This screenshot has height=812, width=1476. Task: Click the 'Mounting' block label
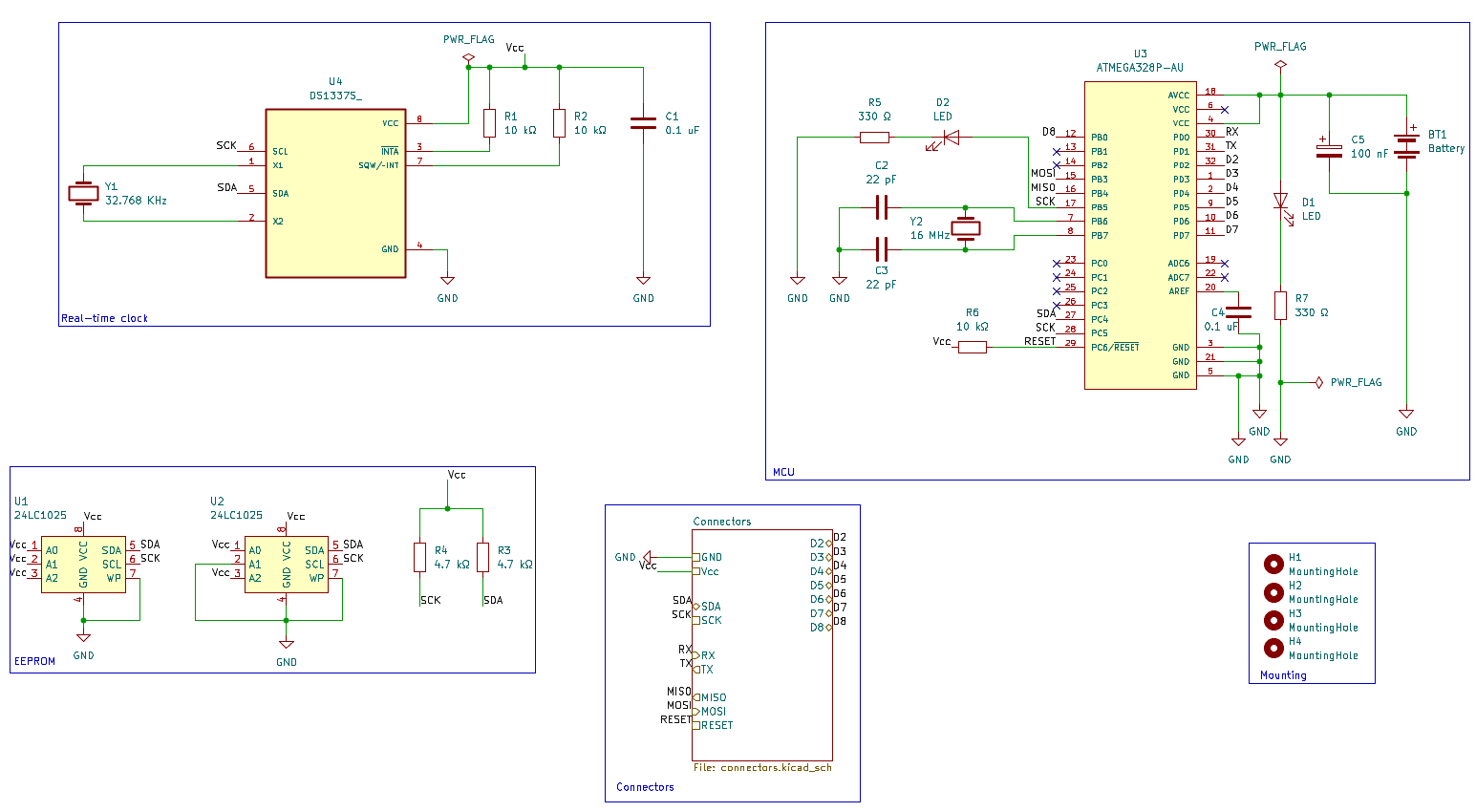pyautogui.click(x=1283, y=675)
